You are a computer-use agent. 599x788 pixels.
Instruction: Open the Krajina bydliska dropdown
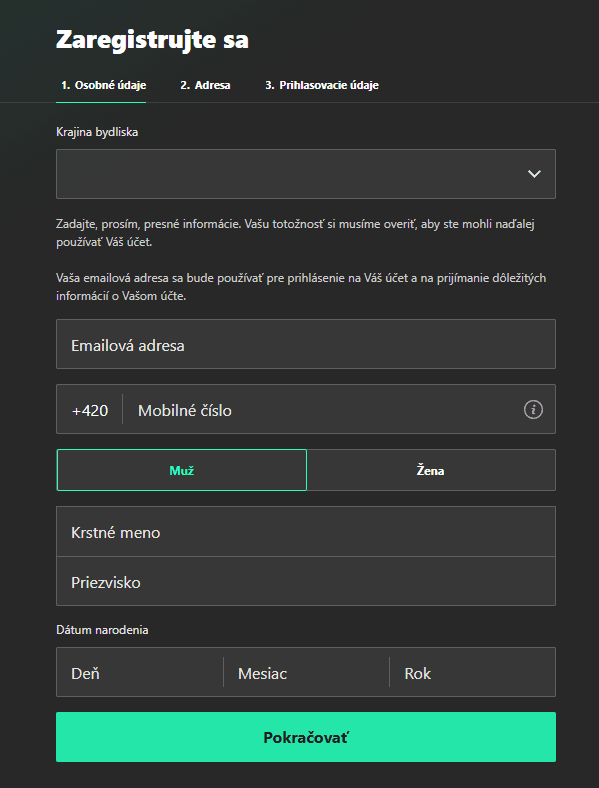pyautogui.click(x=306, y=174)
